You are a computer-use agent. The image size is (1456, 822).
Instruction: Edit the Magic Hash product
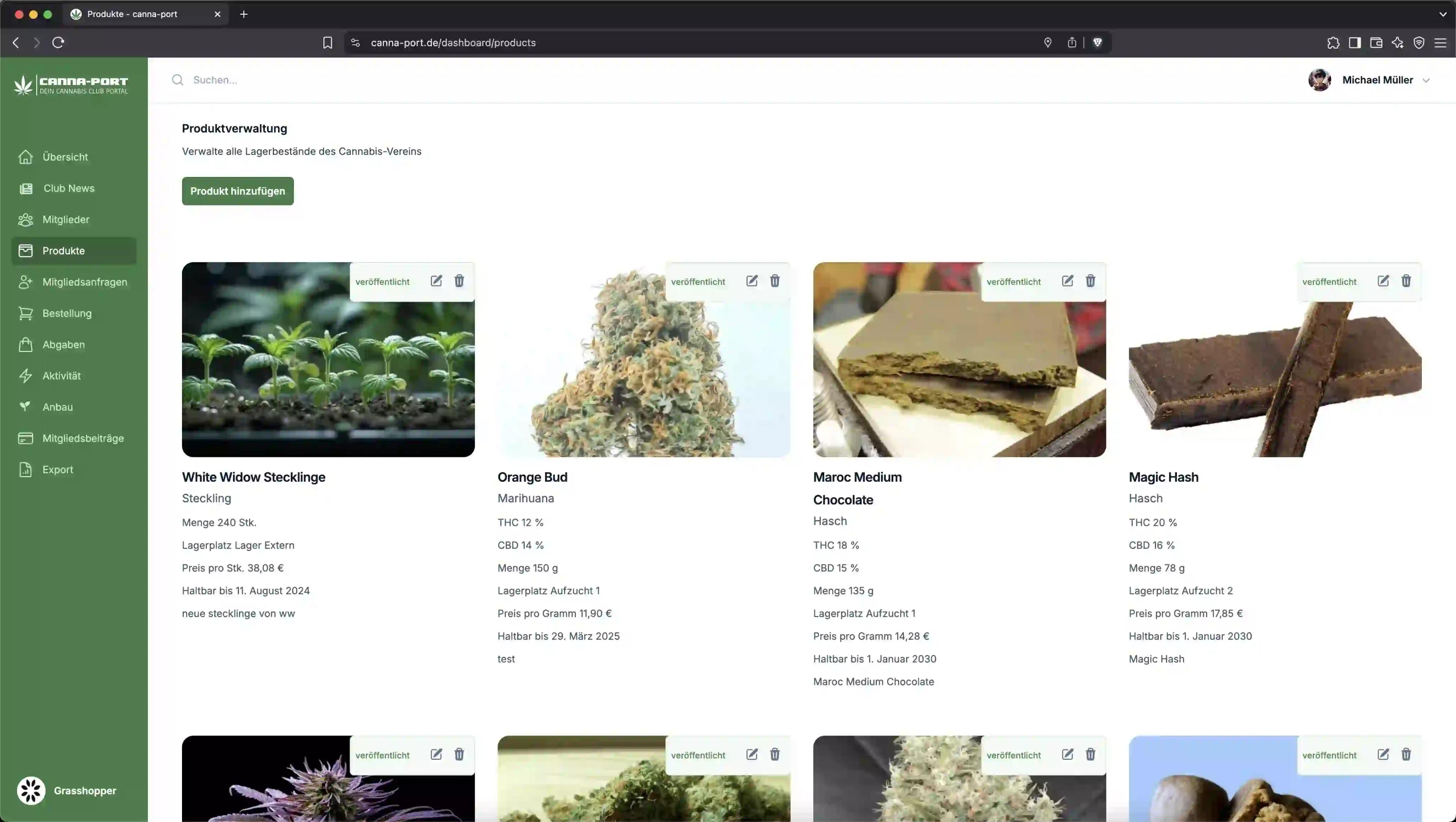1383,281
